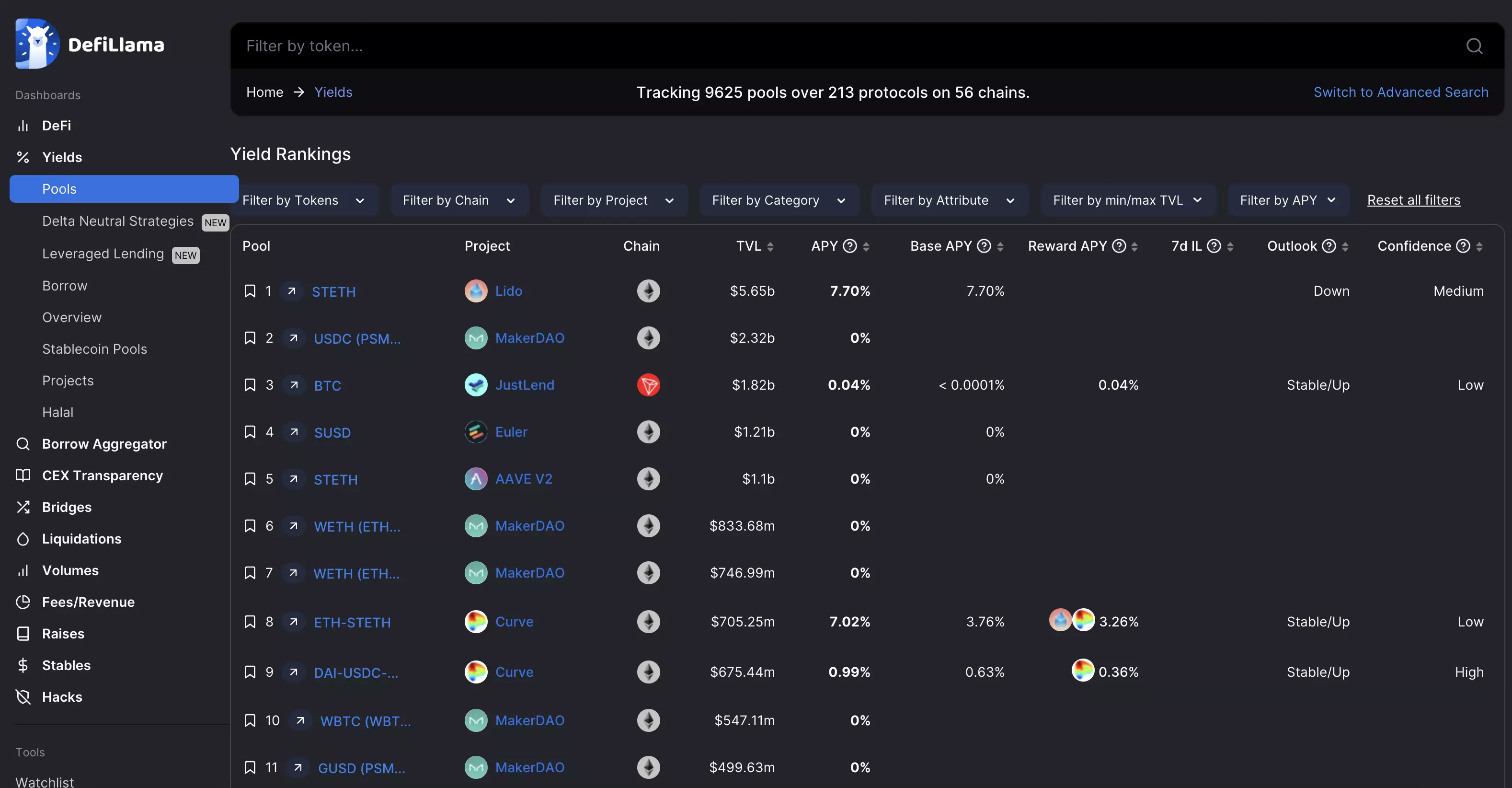
Task: Go to Leveraged Lending page
Action: click(x=103, y=254)
